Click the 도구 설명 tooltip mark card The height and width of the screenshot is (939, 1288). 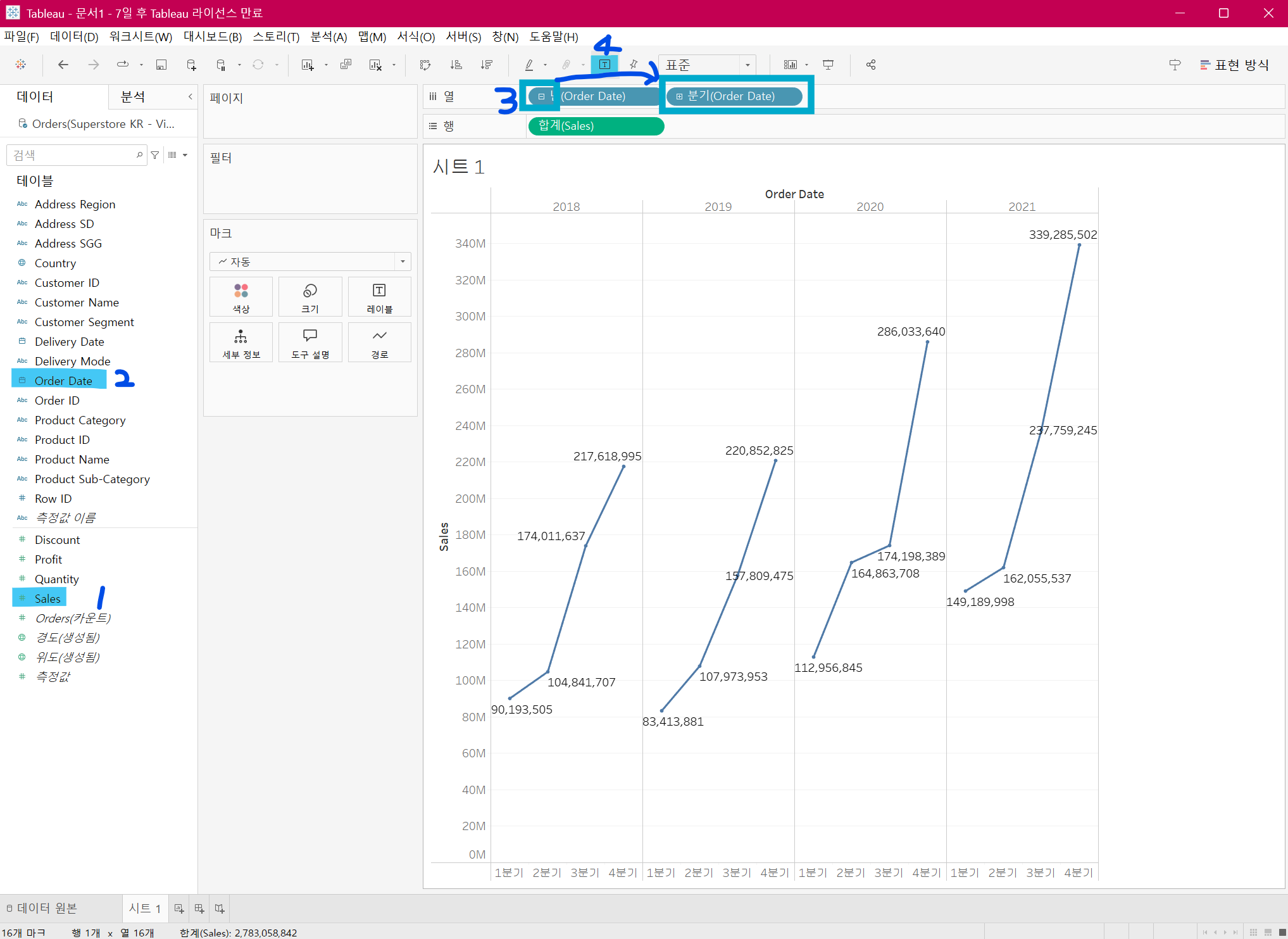[x=310, y=343]
